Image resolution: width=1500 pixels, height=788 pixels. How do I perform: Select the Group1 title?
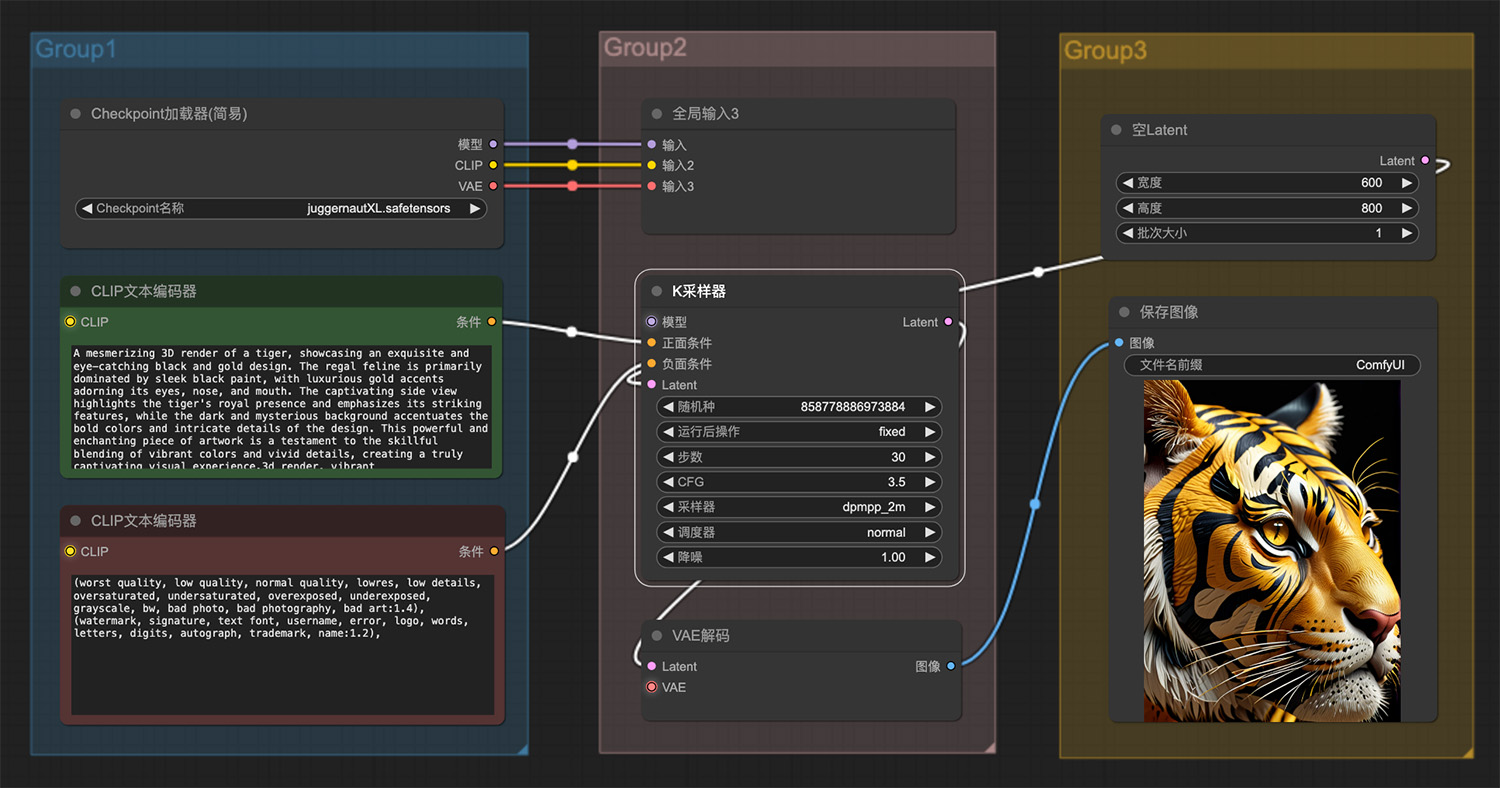tap(76, 49)
